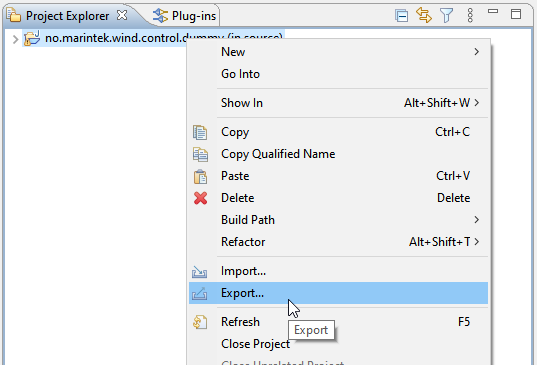Open the Build Path submenu
Image resolution: width=537 pixels, height=365 pixels.
coord(338,220)
